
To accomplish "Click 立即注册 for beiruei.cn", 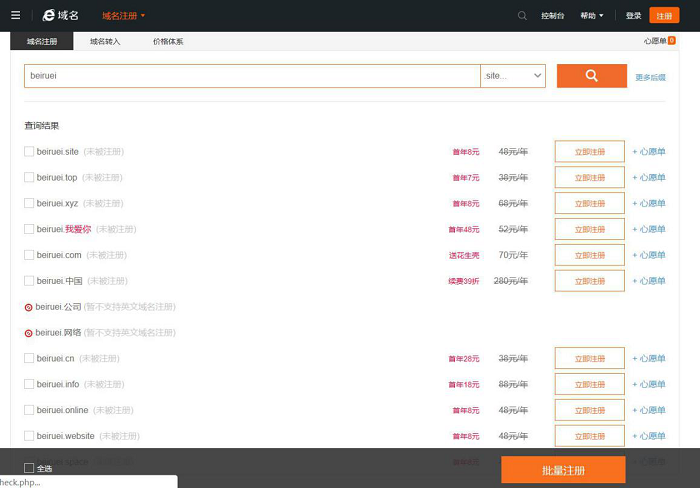I will (589, 358).
